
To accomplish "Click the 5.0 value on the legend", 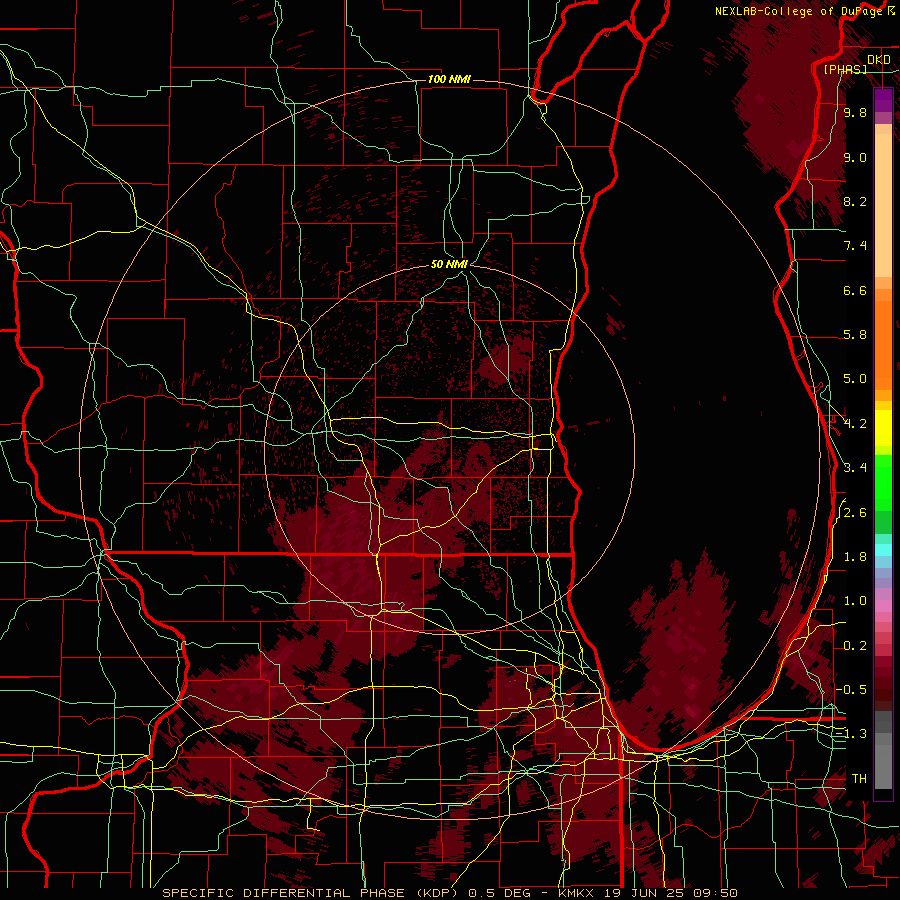I will point(855,379).
